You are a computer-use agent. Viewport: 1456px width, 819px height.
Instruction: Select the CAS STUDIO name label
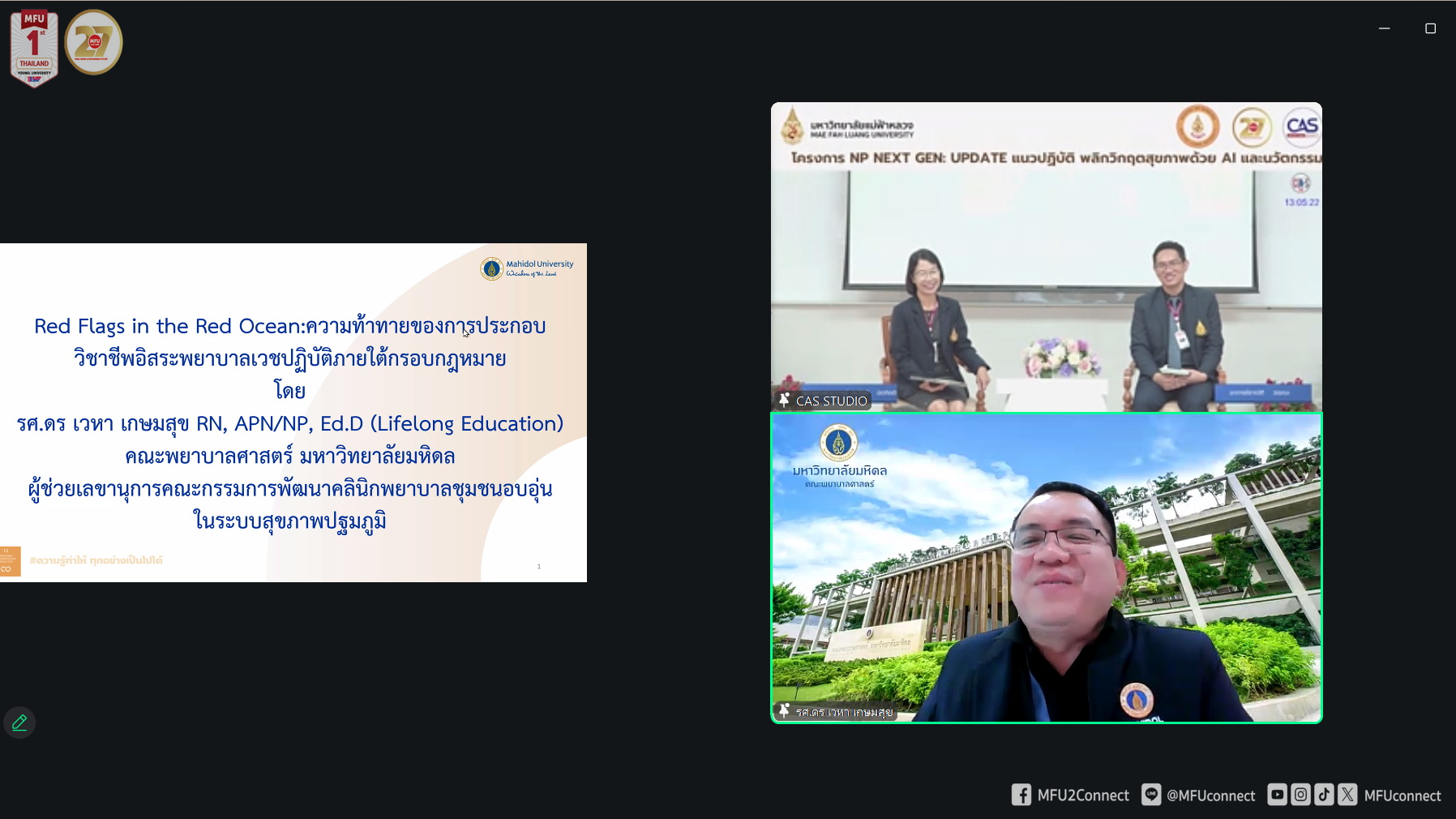(x=831, y=401)
